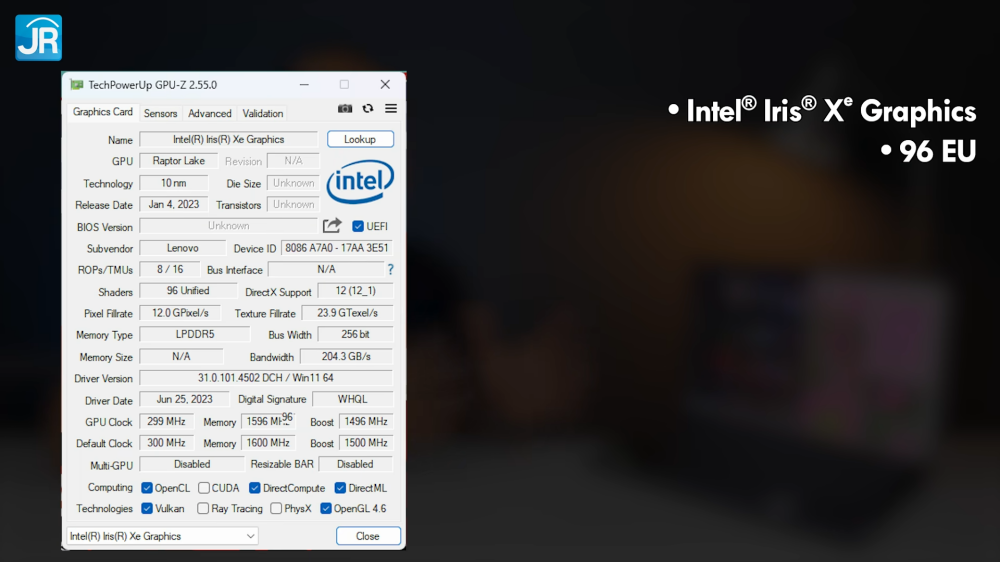
Task: Switch to the Sensors tab
Action: click(160, 114)
